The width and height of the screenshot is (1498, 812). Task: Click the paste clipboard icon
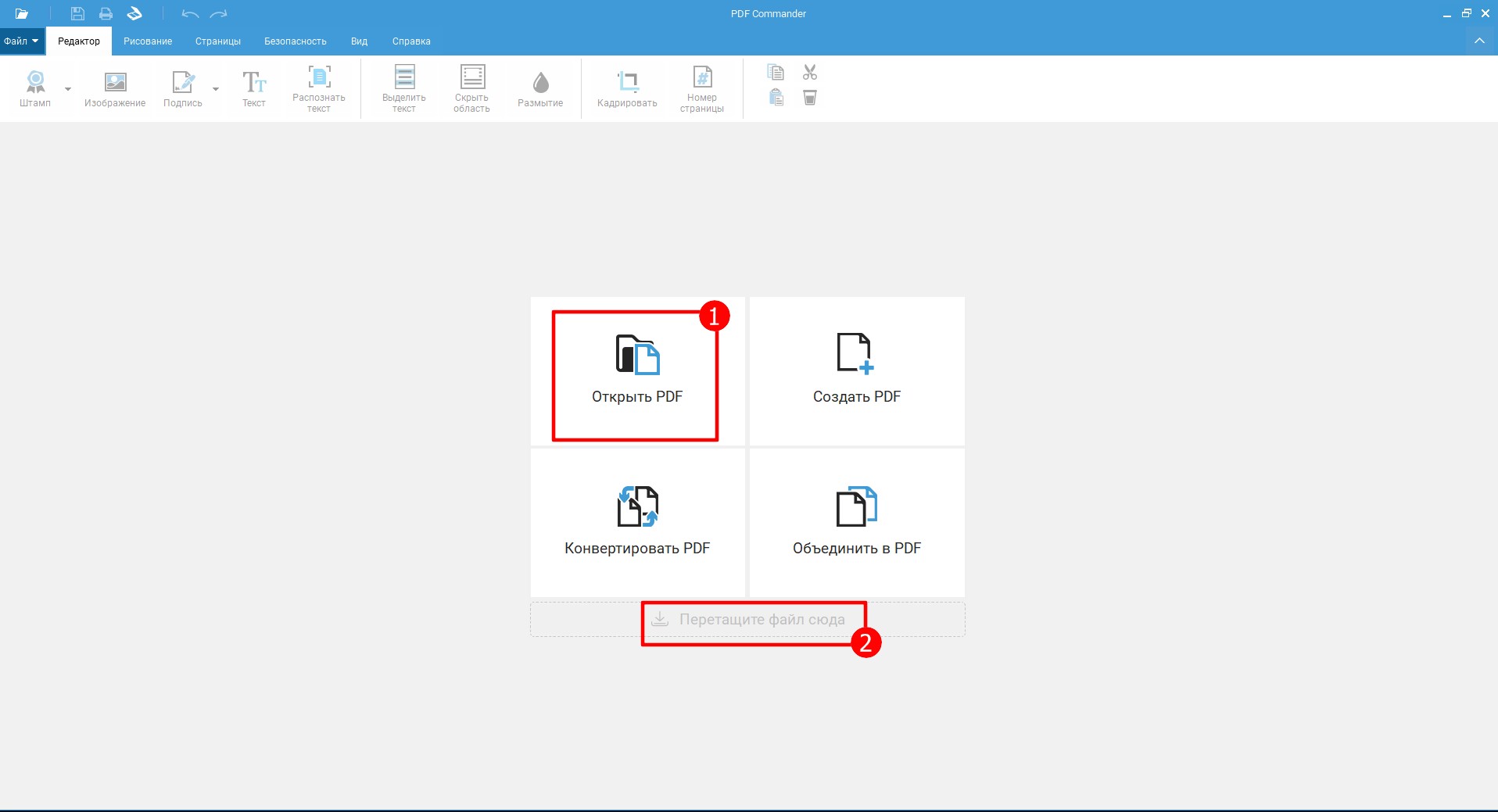(x=776, y=98)
